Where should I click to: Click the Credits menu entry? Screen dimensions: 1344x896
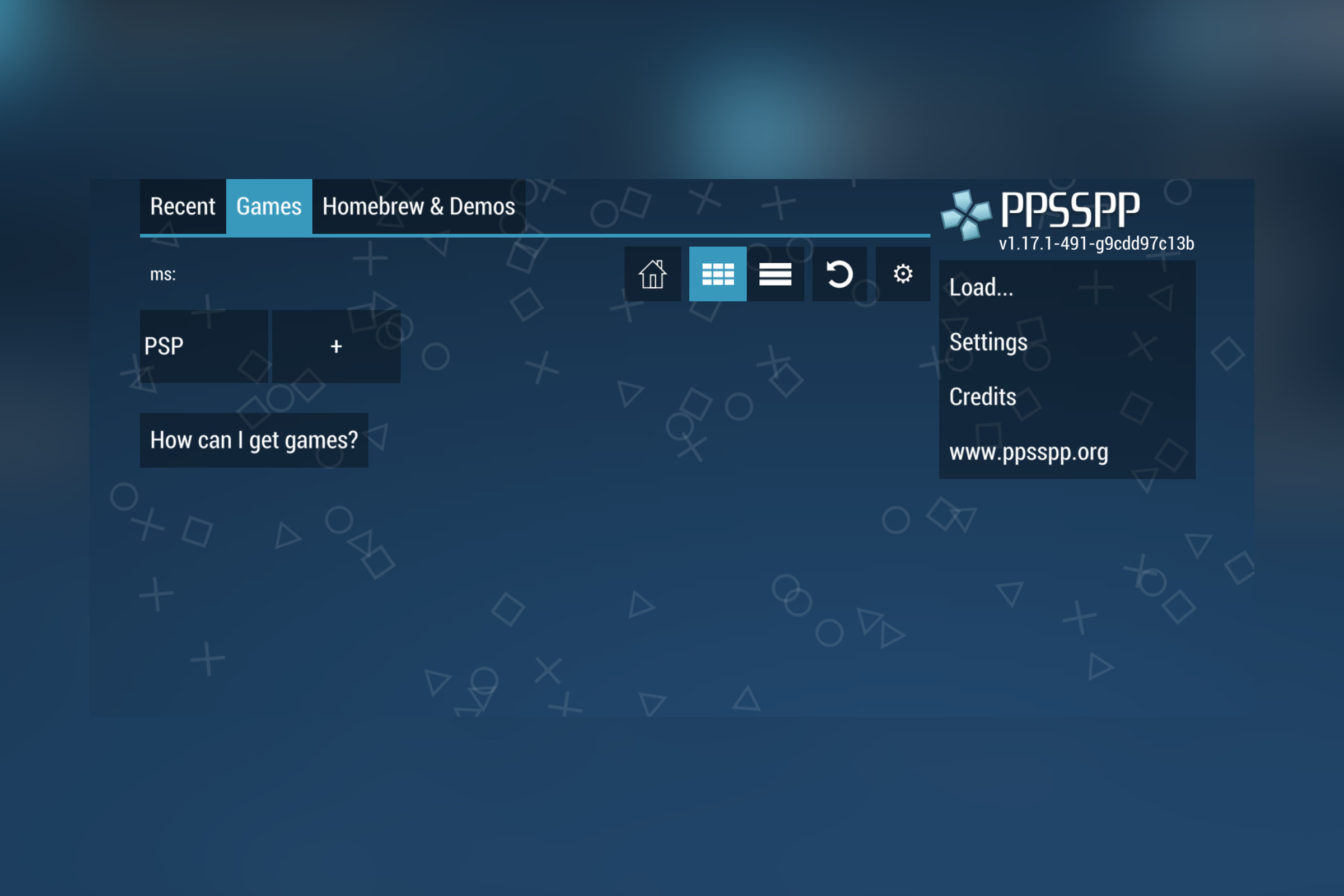[x=983, y=396]
